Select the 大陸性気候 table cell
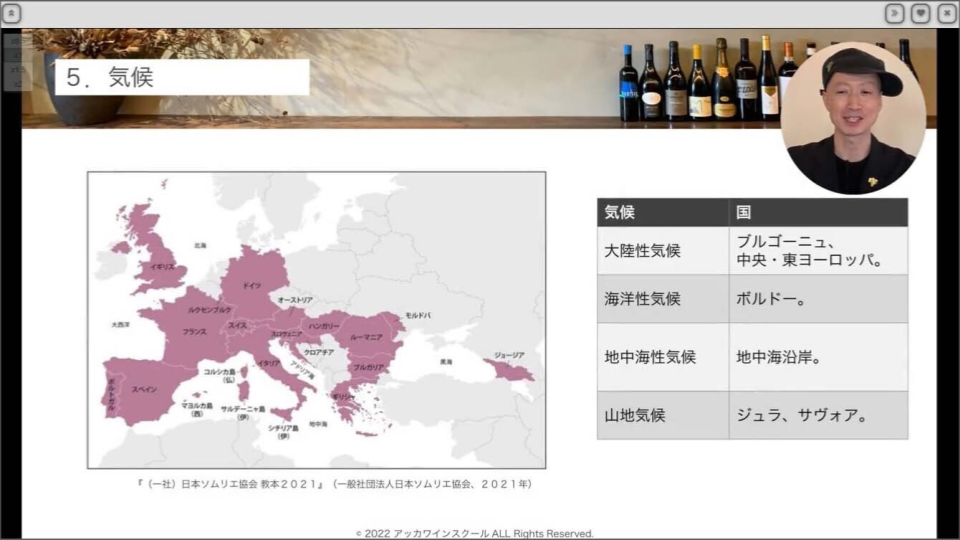Image resolution: width=960 pixels, height=540 pixels. click(x=662, y=251)
